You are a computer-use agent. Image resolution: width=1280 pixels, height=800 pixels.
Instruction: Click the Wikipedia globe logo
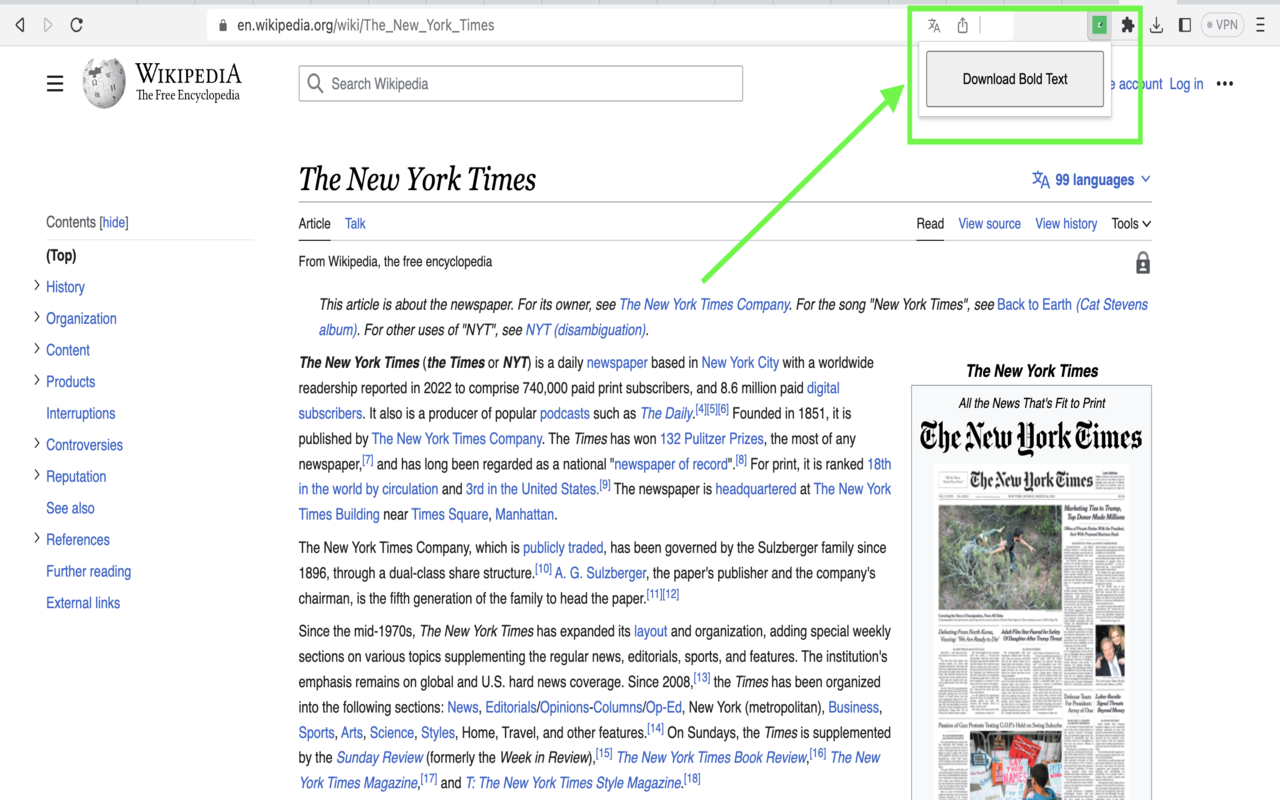click(x=104, y=83)
